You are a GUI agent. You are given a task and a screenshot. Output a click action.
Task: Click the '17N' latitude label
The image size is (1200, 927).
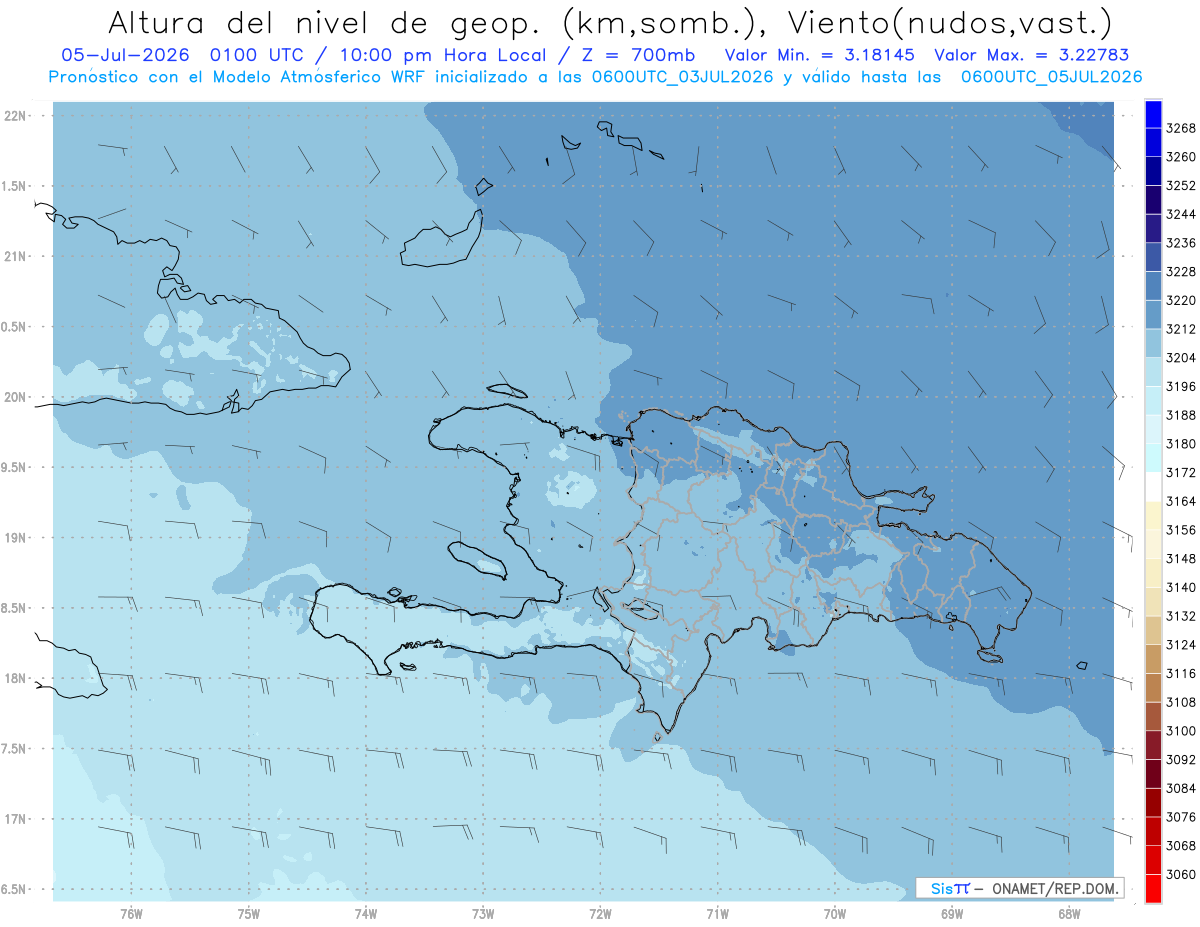click(16, 819)
